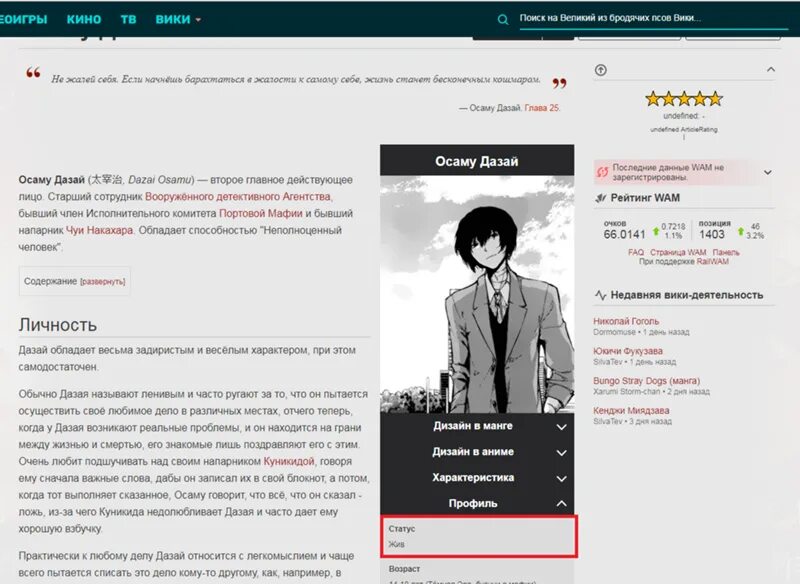
Task: Open the Юкичи Фукузава activity link
Action: [628, 351]
